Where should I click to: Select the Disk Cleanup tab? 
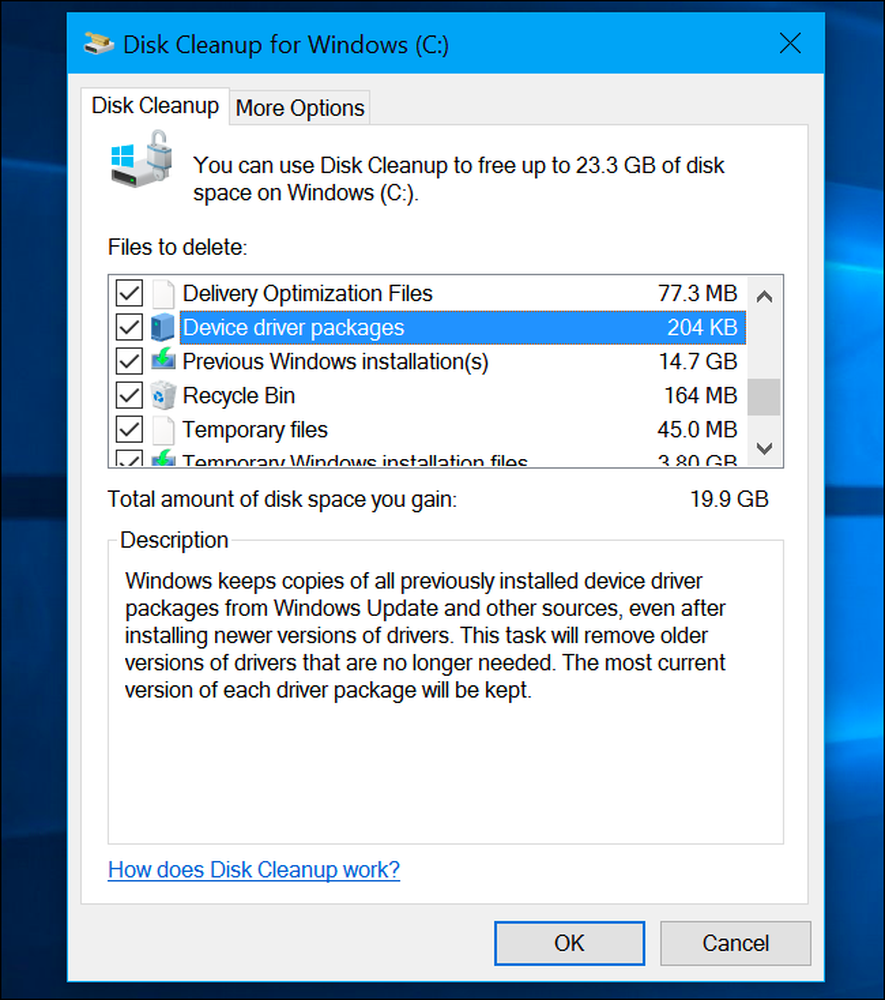click(155, 106)
